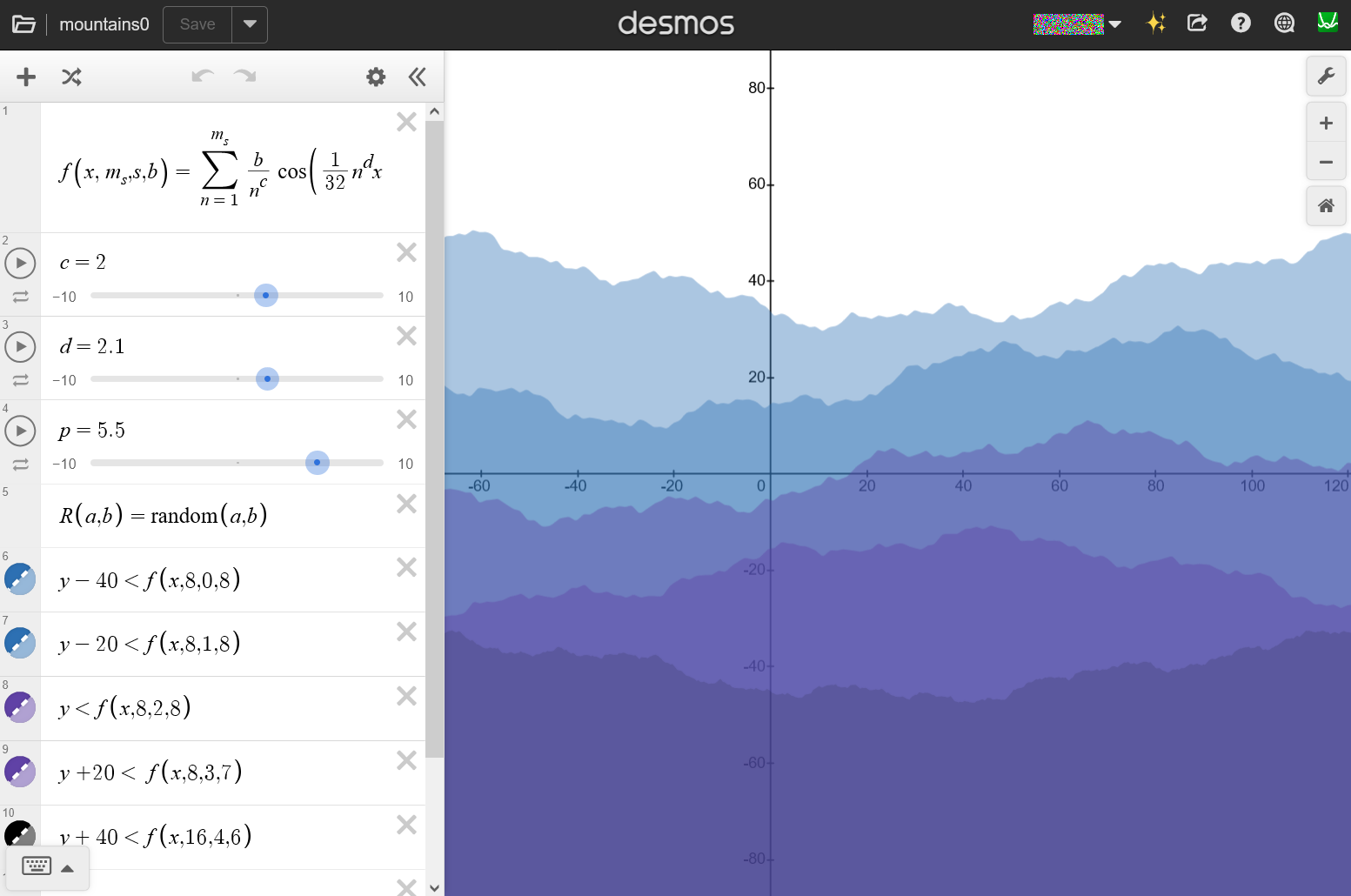1351x896 pixels.
Task: Change animation loop mode for p slider
Action: (x=20, y=464)
